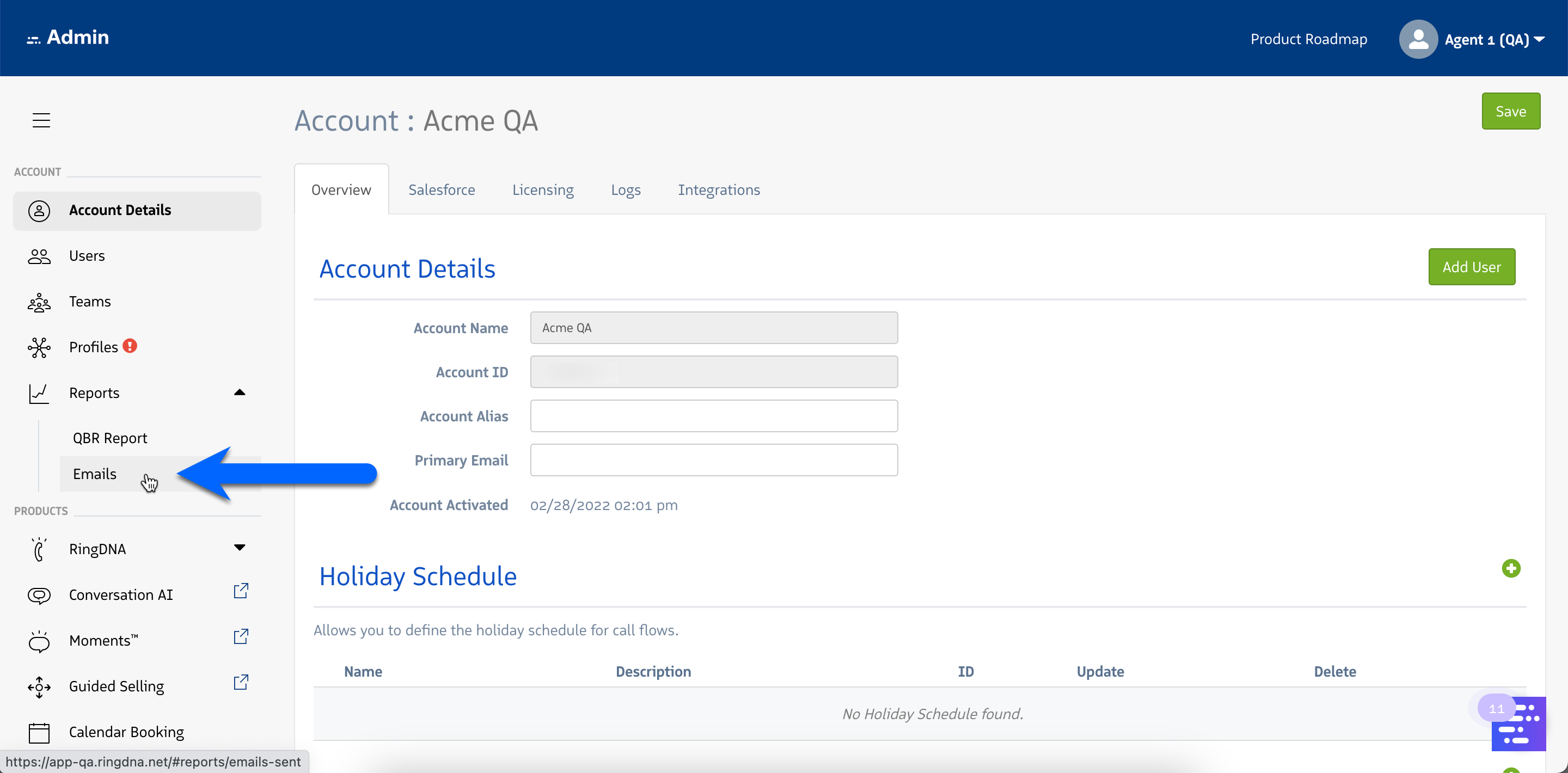Click the Account Alias input field
1568x773 pixels.
pyautogui.click(x=713, y=416)
